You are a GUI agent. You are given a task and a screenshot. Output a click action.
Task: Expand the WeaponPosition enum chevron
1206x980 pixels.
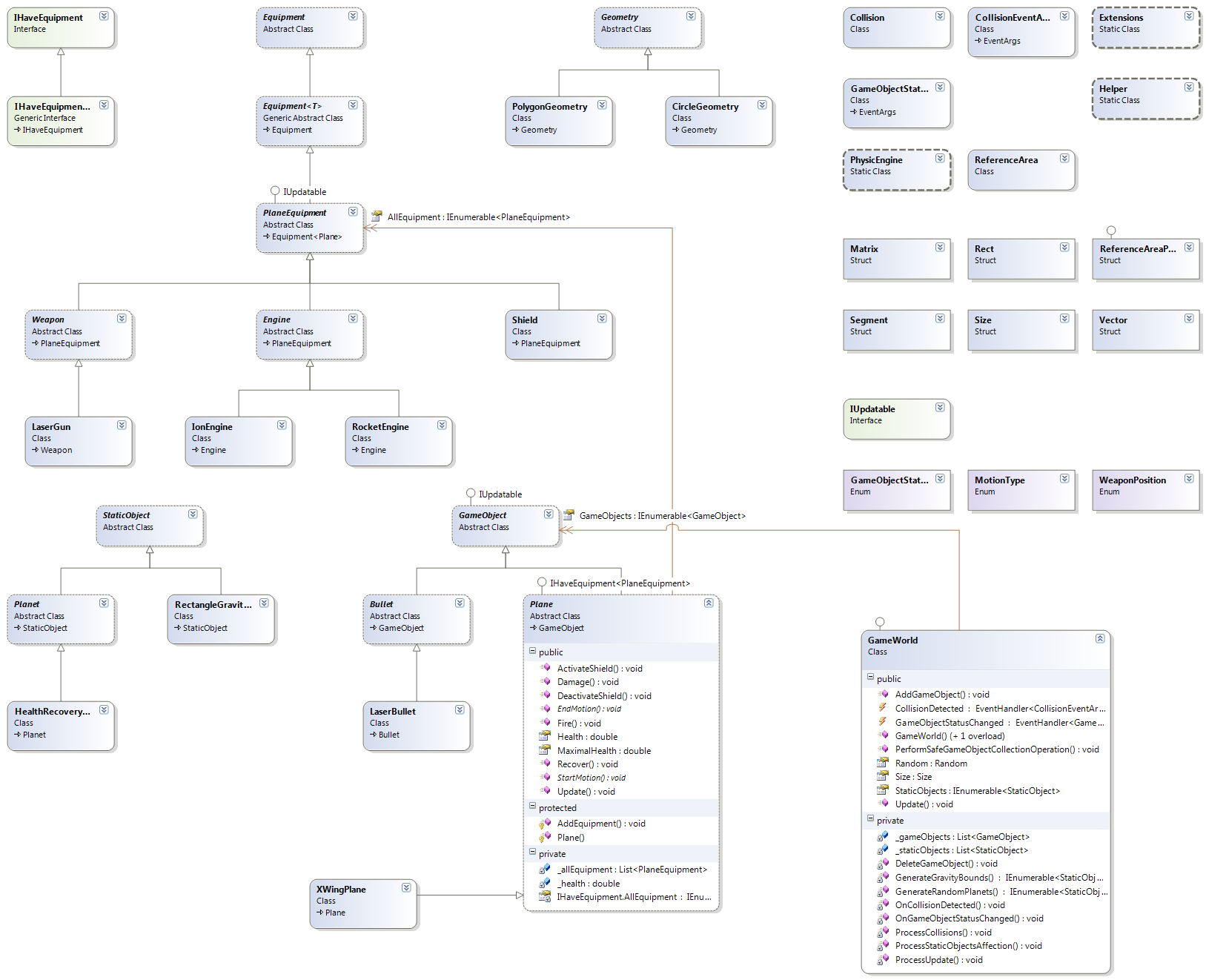(1189, 478)
